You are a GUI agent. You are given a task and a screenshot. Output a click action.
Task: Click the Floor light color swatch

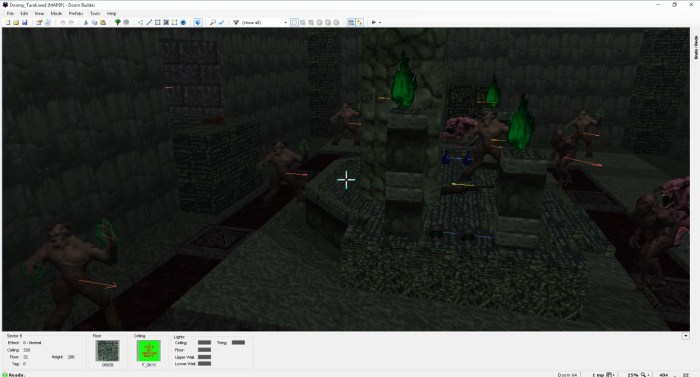point(204,350)
